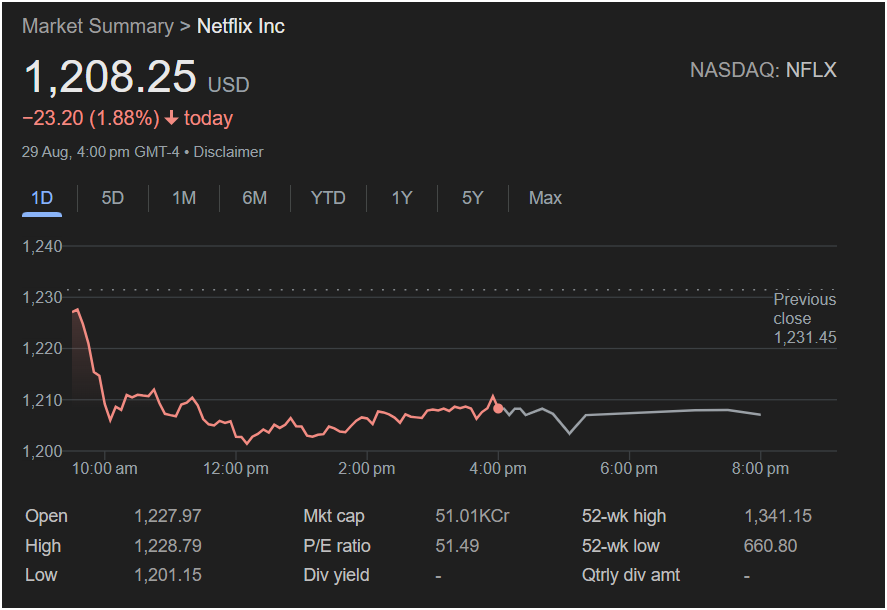This screenshot has width=887, height=610.
Task: Click the red down arrow icon
Action: (171, 118)
